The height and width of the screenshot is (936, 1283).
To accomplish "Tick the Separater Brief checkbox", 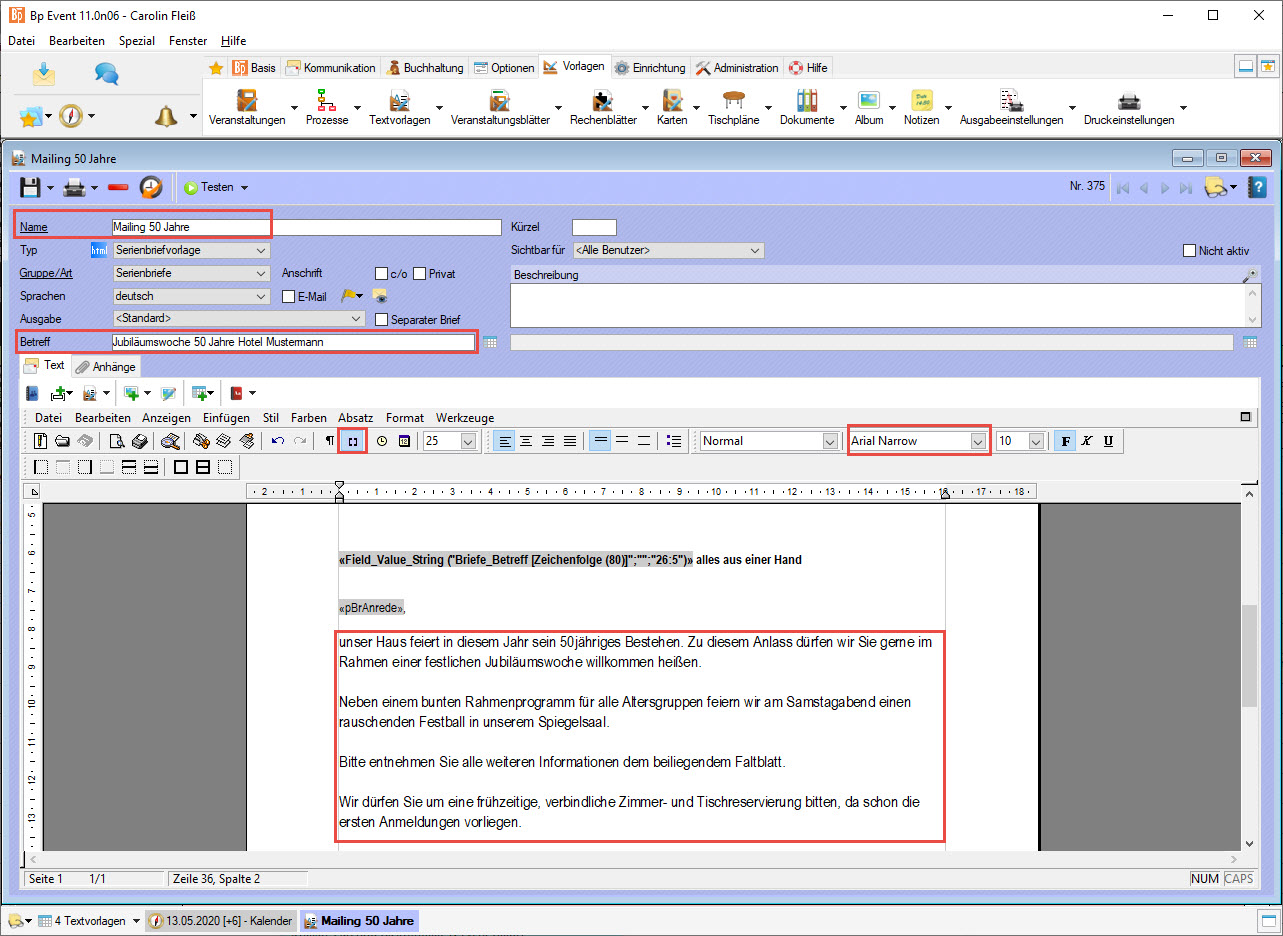I will (x=381, y=320).
